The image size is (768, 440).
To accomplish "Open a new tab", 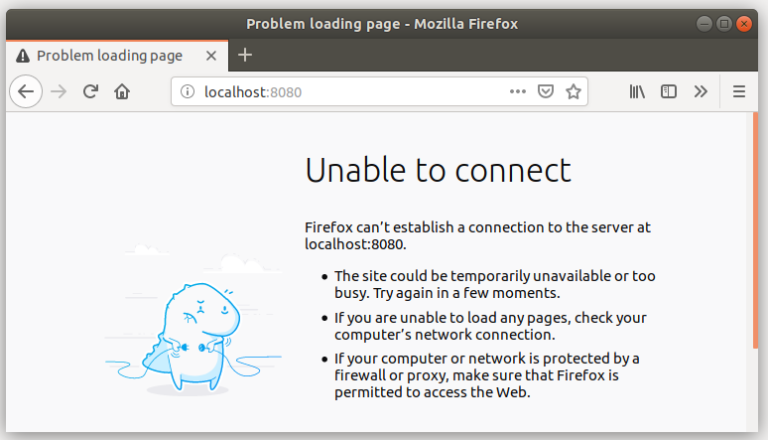I will 245,55.
